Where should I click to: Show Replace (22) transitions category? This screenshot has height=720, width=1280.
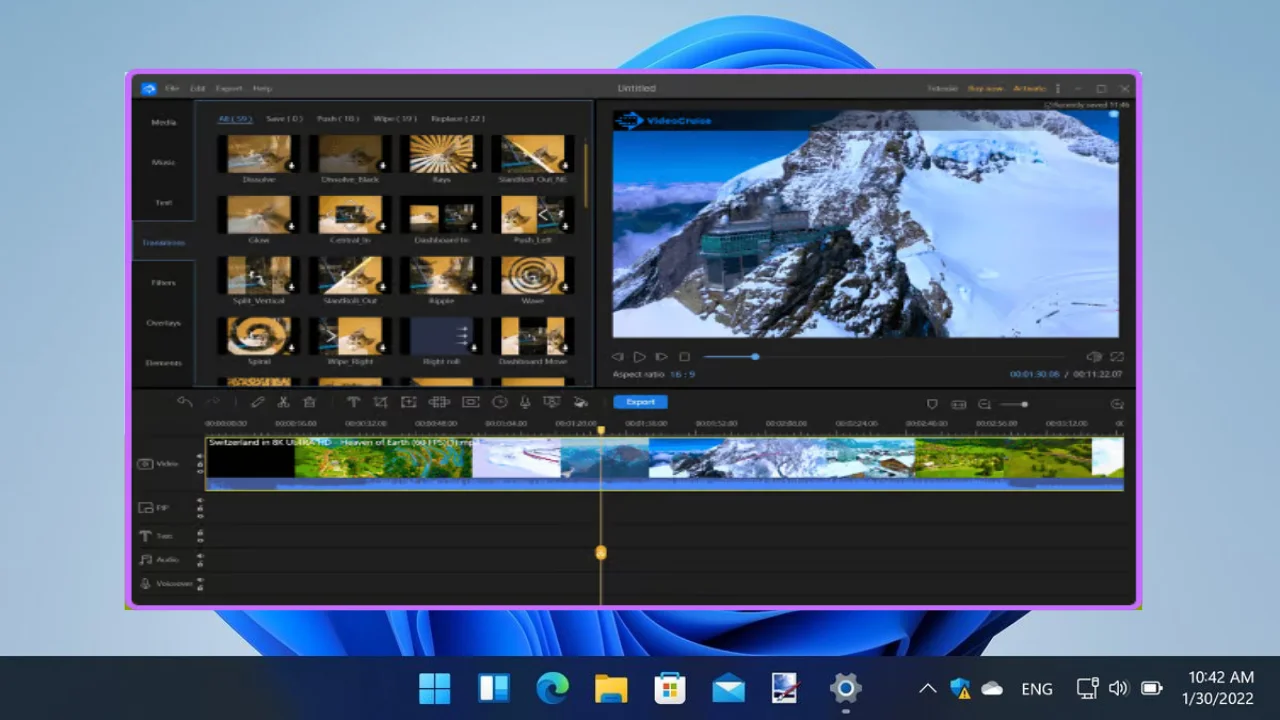tap(458, 119)
